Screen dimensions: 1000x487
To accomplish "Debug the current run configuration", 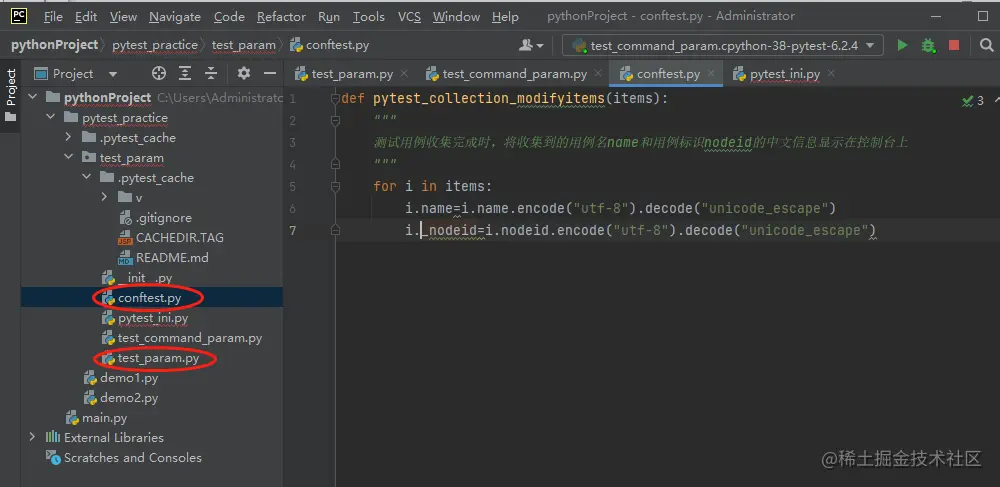I will pos(928,45).
